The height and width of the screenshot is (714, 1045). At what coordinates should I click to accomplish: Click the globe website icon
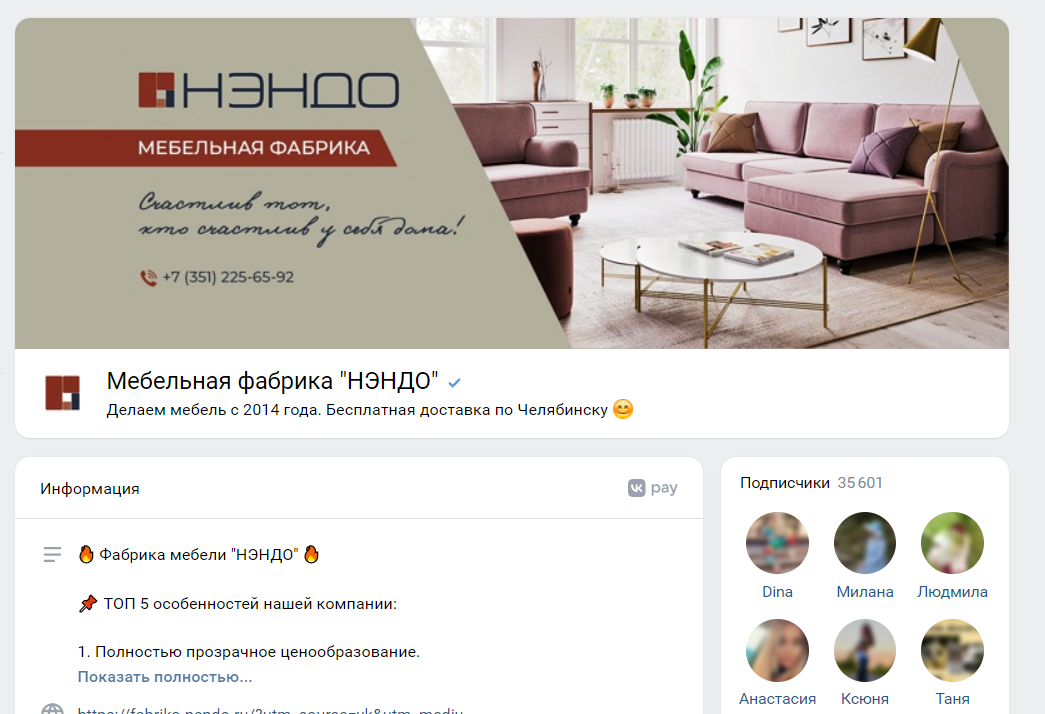[x=52, y=709]
